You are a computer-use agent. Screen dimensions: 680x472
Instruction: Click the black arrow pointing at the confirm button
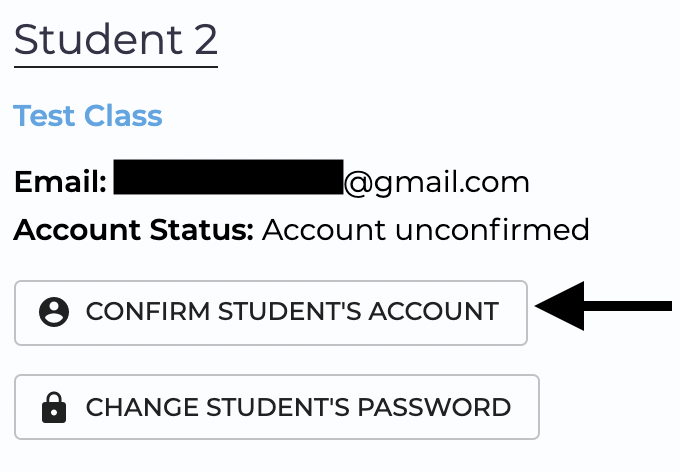point(603,306)
